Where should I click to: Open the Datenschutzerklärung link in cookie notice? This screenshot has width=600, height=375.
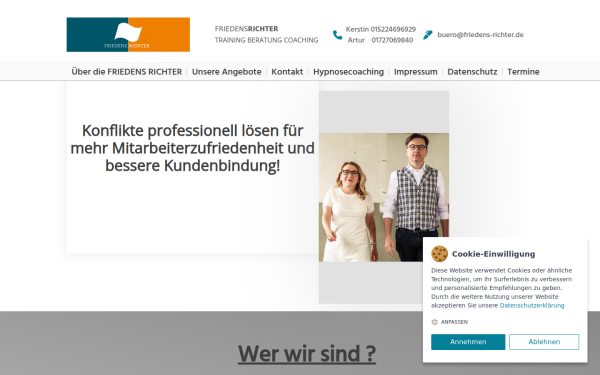532,305
